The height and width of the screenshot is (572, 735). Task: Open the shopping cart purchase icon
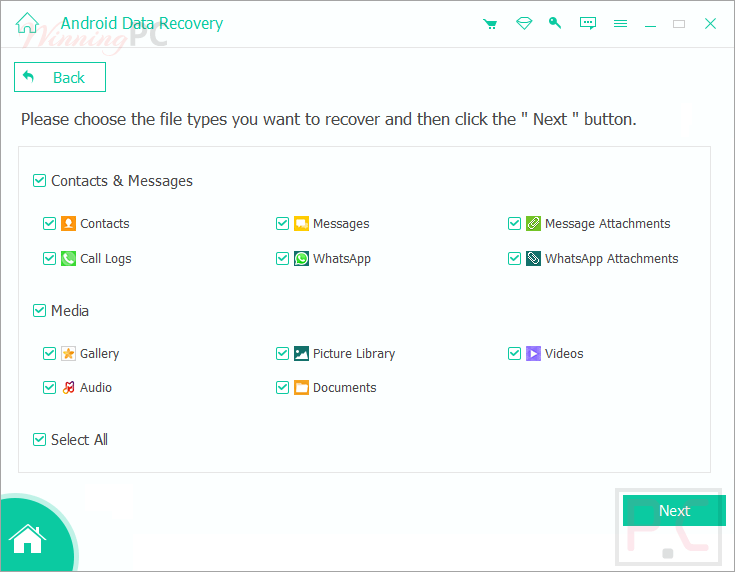490,23
